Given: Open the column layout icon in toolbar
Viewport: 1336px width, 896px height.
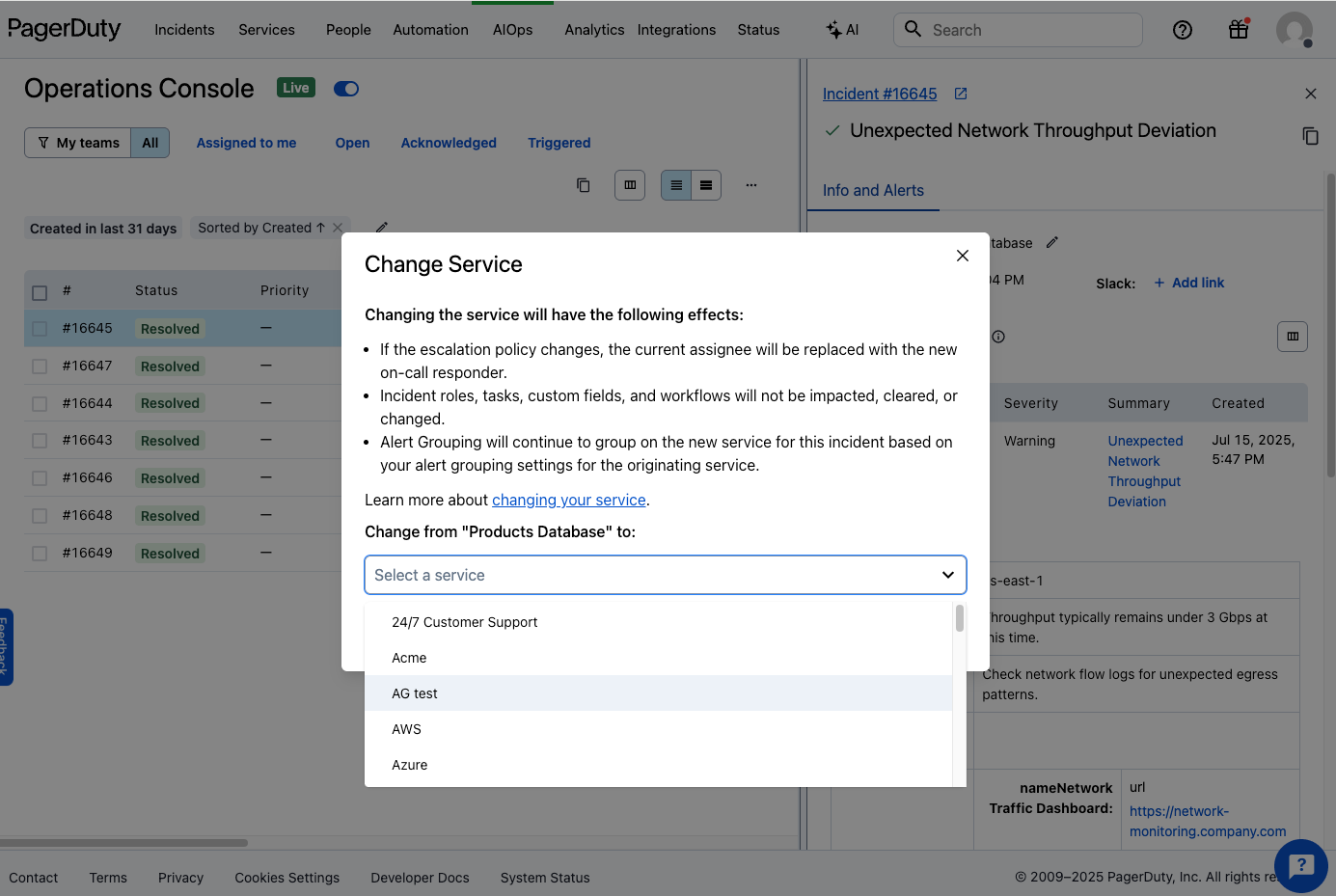Looking at the screenshot, I should (630, 185).
